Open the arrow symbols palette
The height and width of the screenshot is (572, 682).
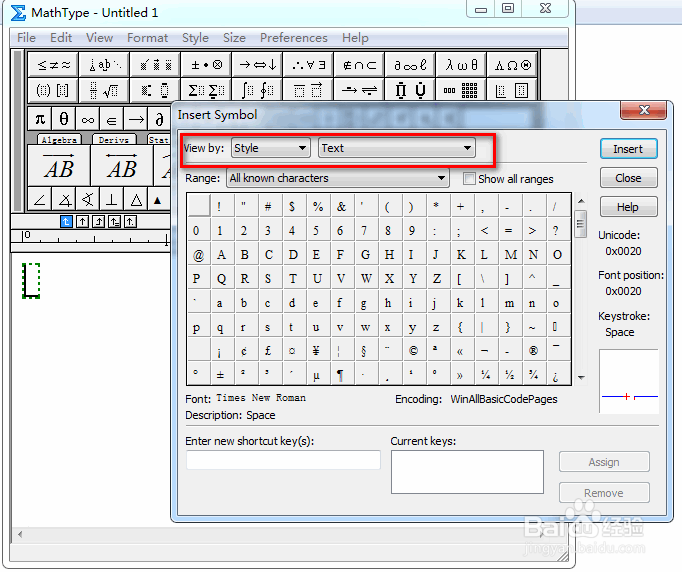pyautogui.click(x=257, y=65)
